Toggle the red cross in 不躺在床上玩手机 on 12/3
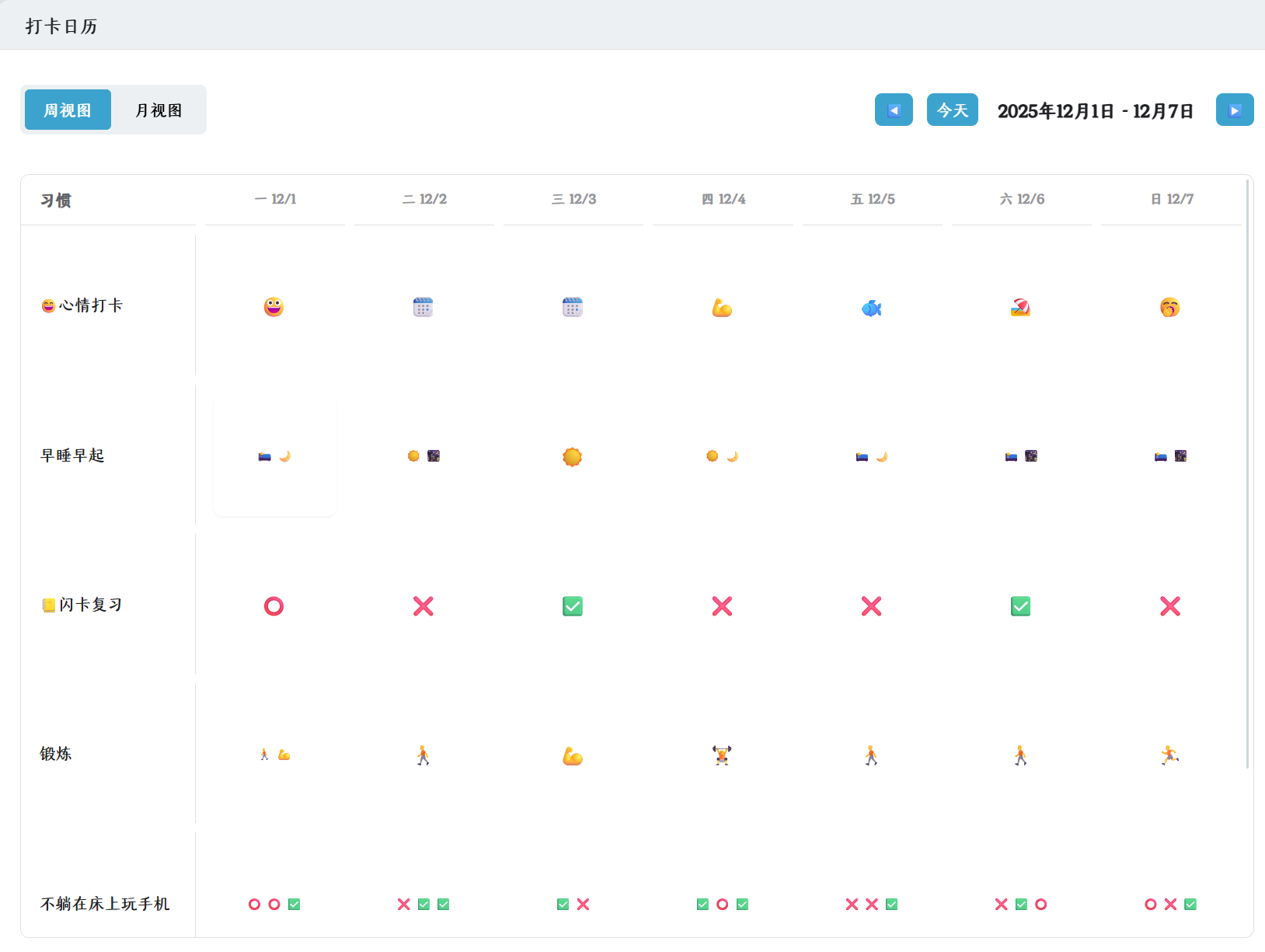 click(x=583, y=905)
